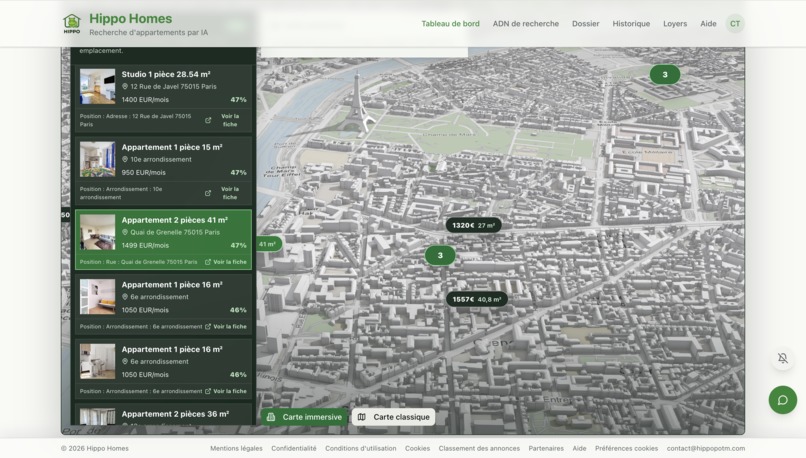Open Classement des annonces link
Screen dimensions: 806x458
click(x=479, y=448)
